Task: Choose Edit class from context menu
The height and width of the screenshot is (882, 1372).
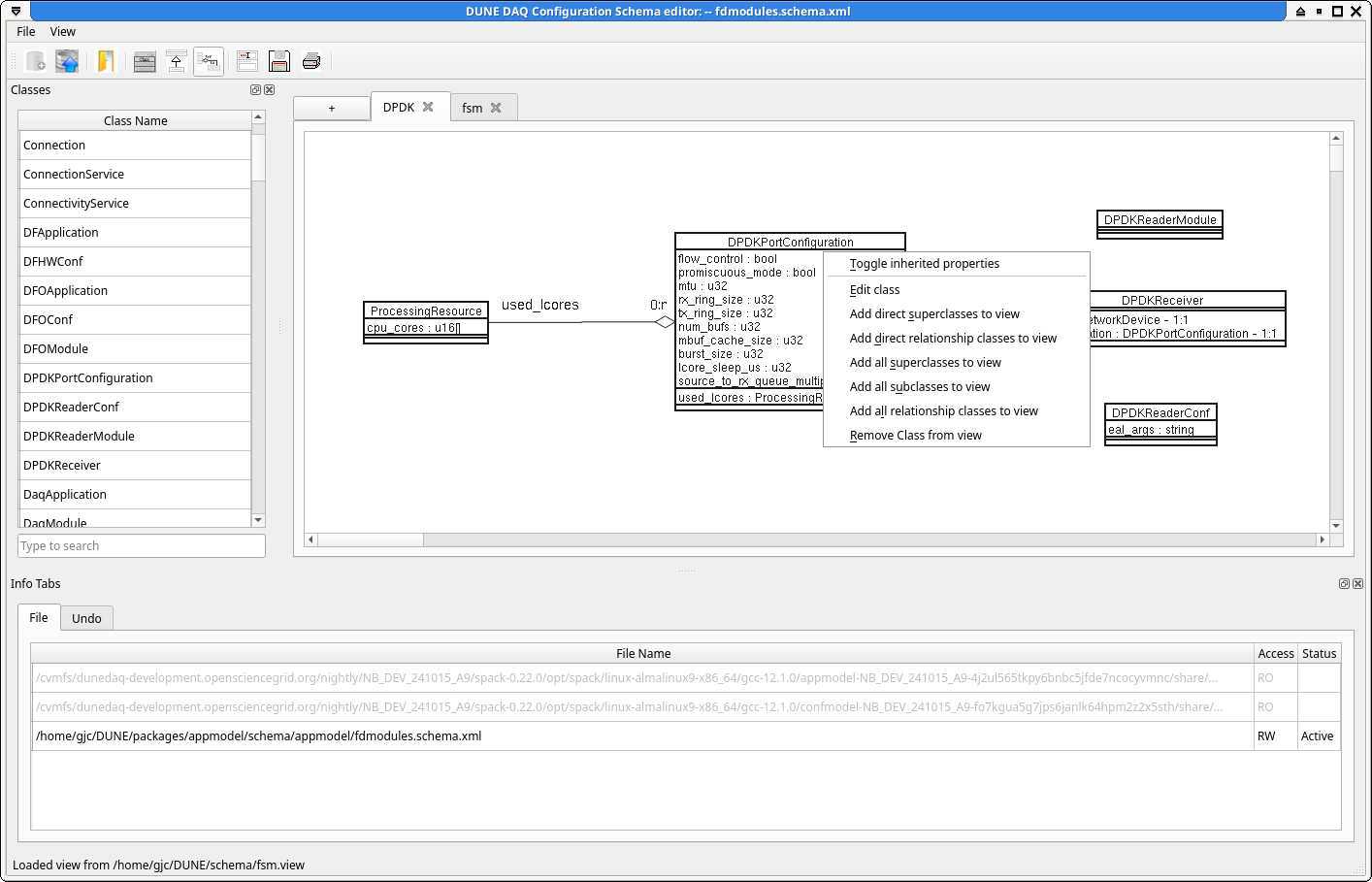Action: [x=956, y=290]
